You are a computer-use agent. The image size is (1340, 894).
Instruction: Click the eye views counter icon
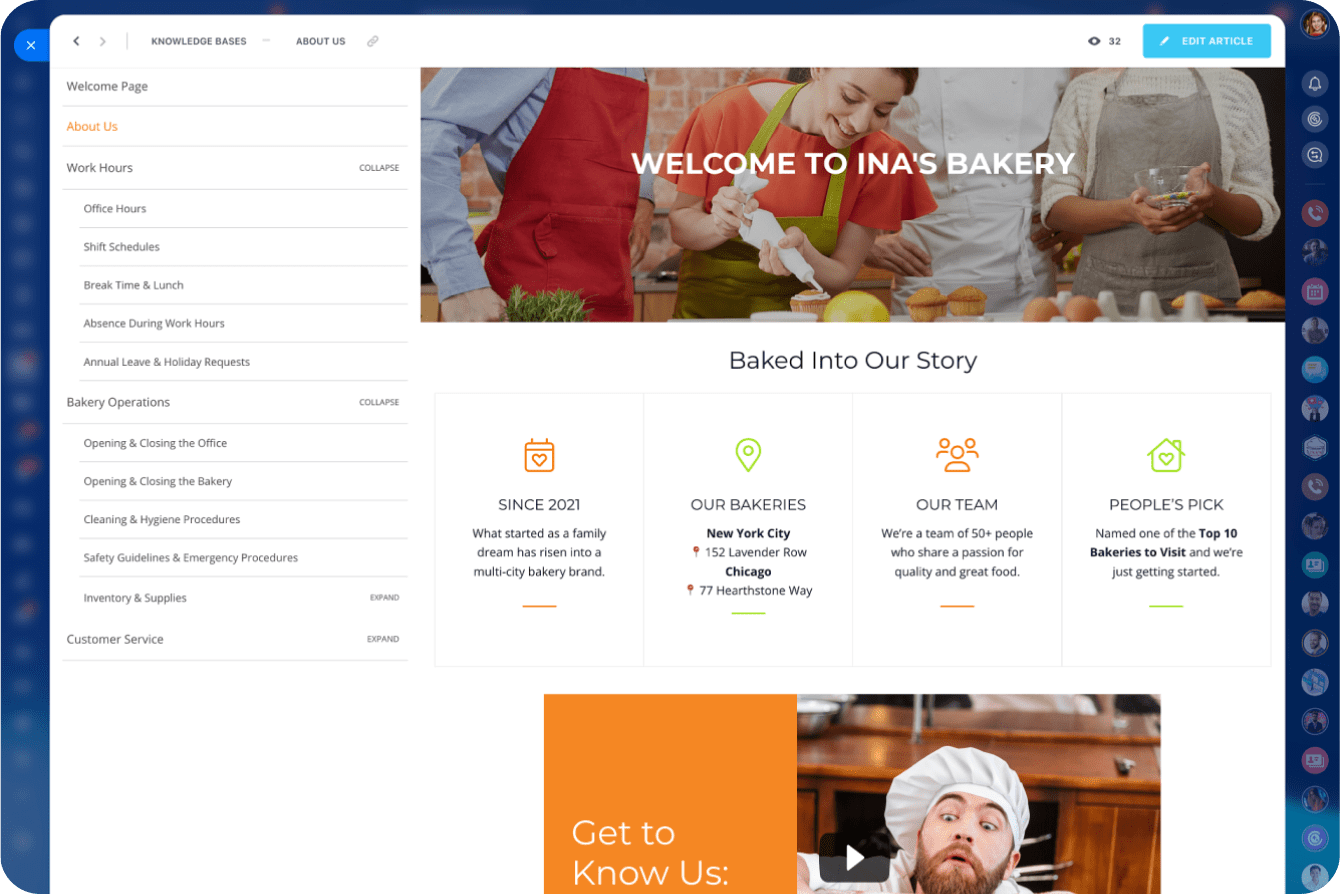click(x=1094, y=41)
